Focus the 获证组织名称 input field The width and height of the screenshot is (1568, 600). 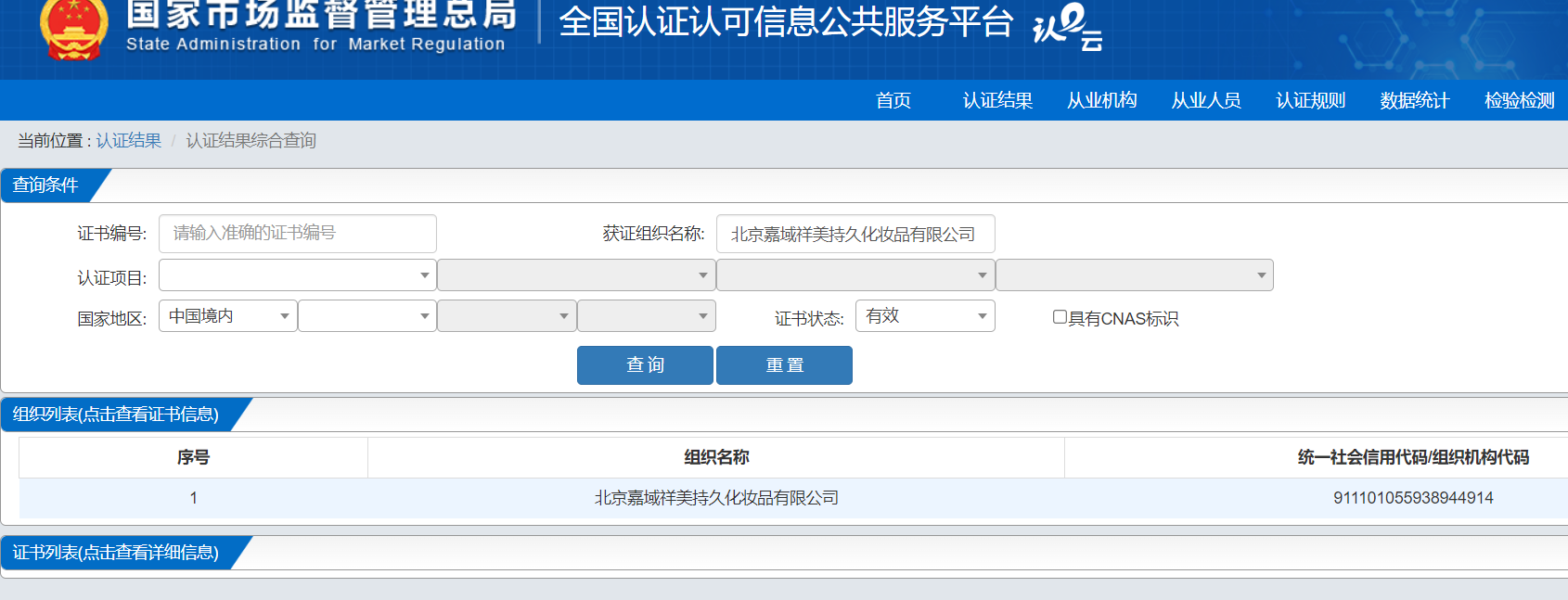(x=855, y=234)
